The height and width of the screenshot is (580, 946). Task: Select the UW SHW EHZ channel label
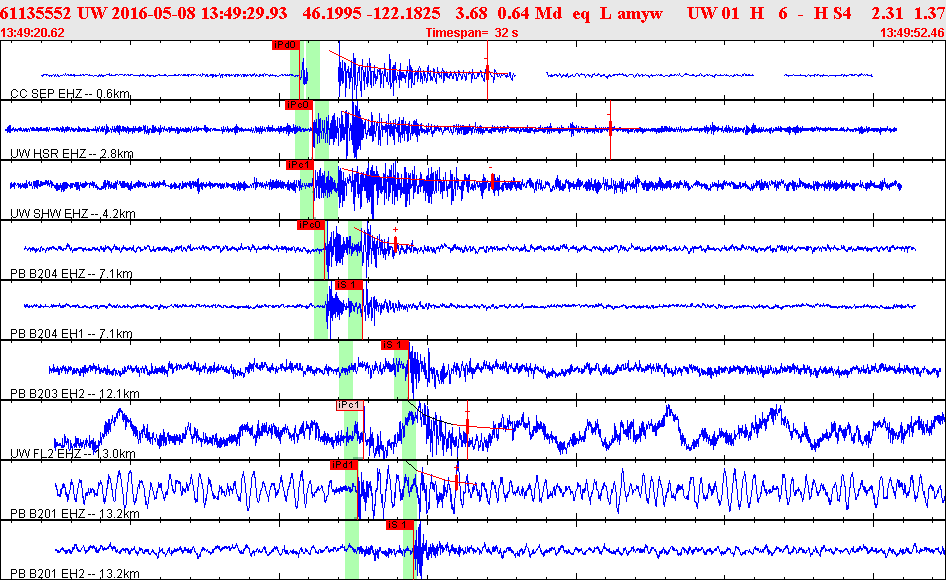coord(73,214)
